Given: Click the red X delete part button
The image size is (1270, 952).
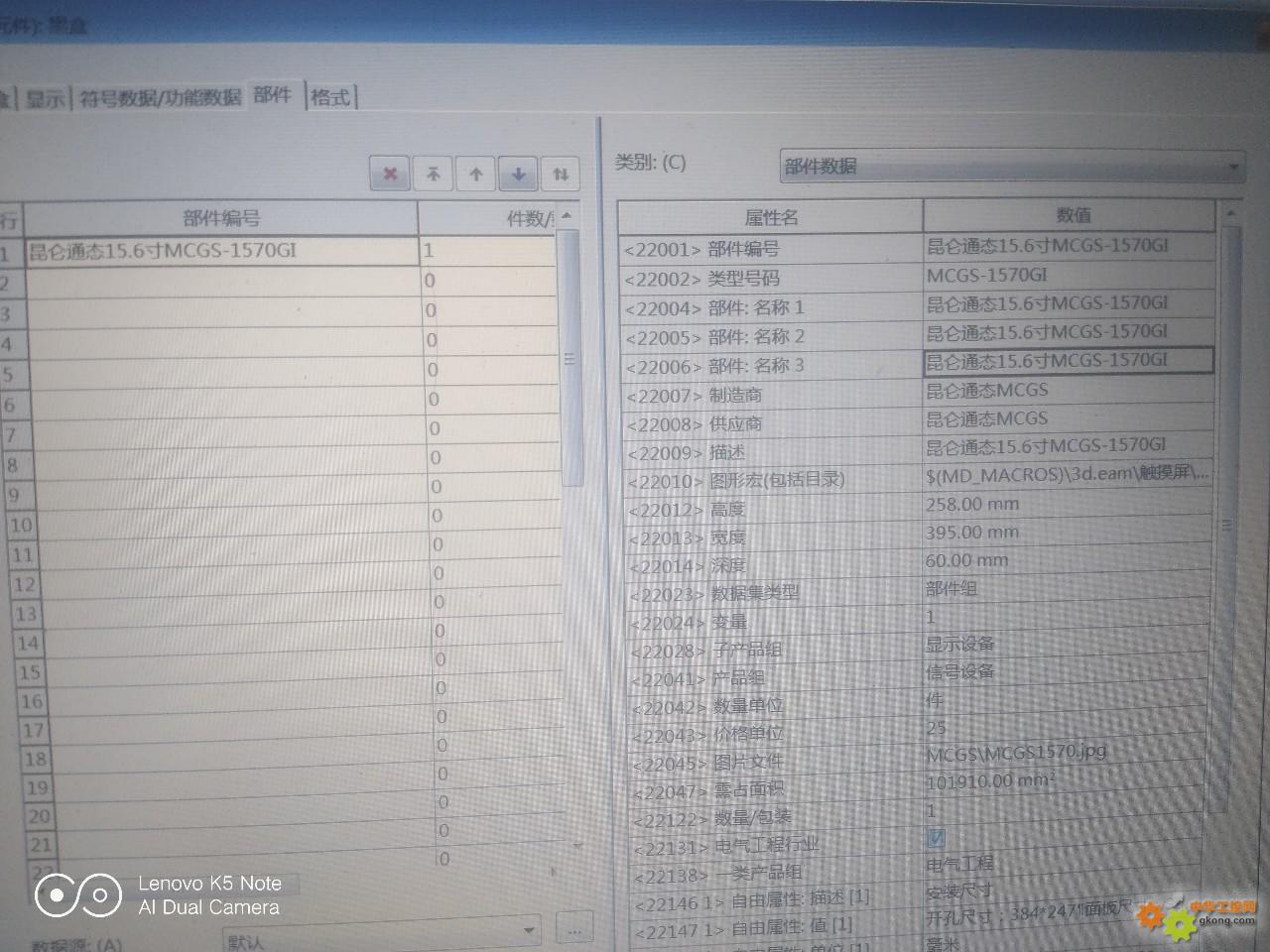Looking at the screenshot, I should pyautogui.click(x=390, y=174).
